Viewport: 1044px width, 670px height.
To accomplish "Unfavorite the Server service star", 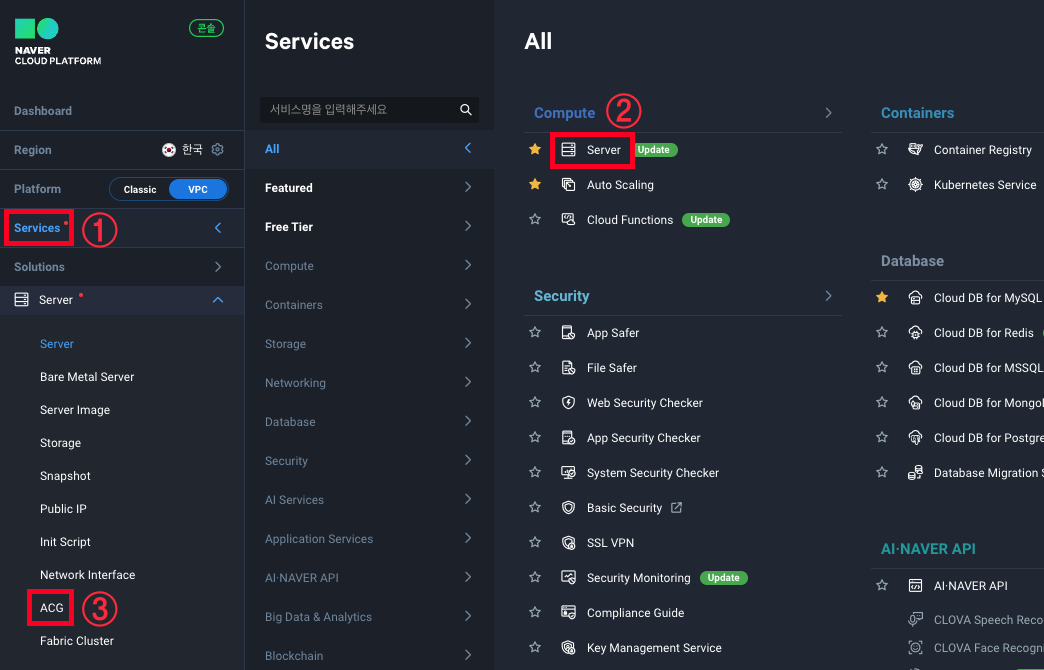I will point(535,149).
